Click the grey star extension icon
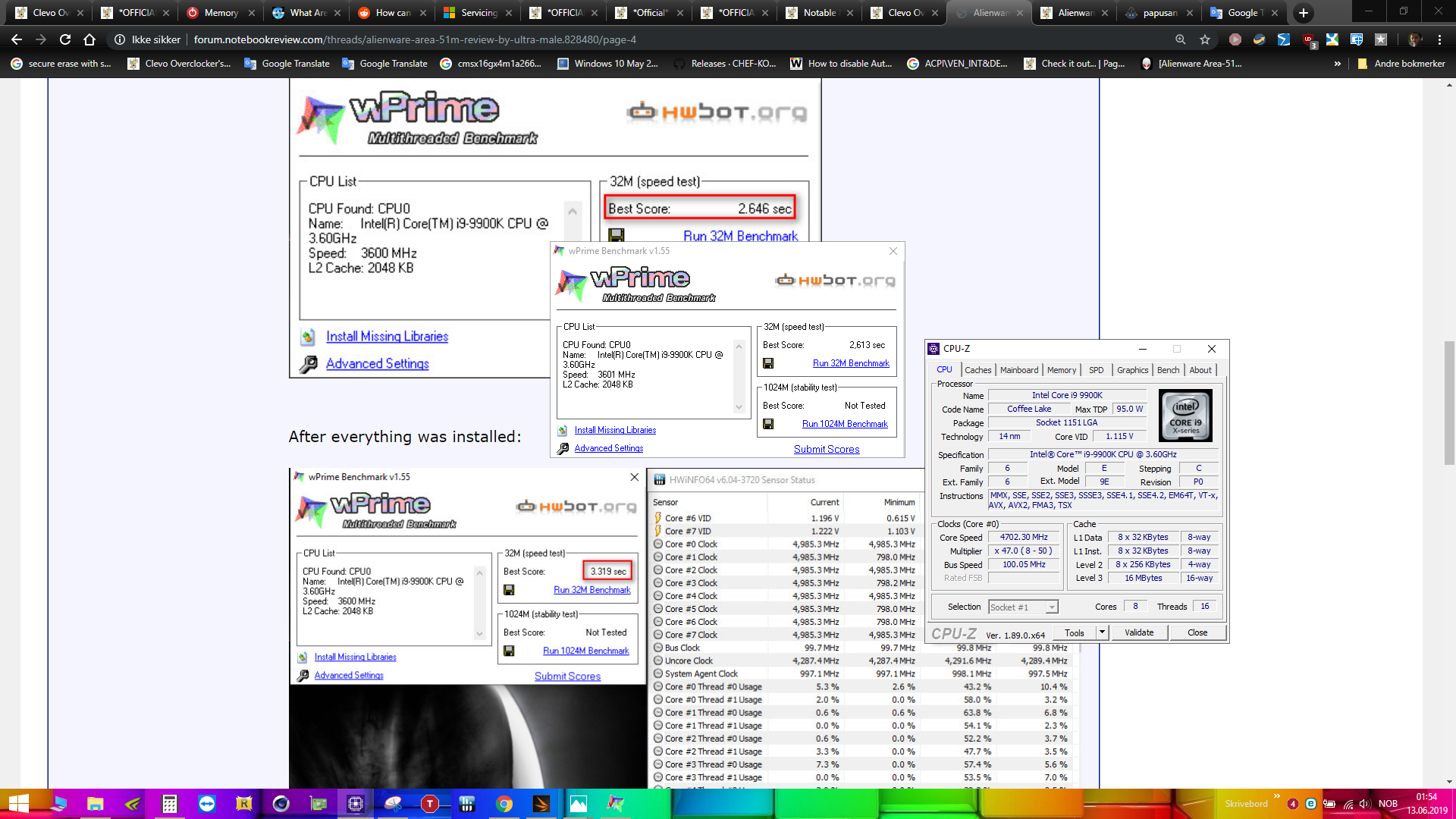Screen dimensions: 1456x819 pos(1381,39)
